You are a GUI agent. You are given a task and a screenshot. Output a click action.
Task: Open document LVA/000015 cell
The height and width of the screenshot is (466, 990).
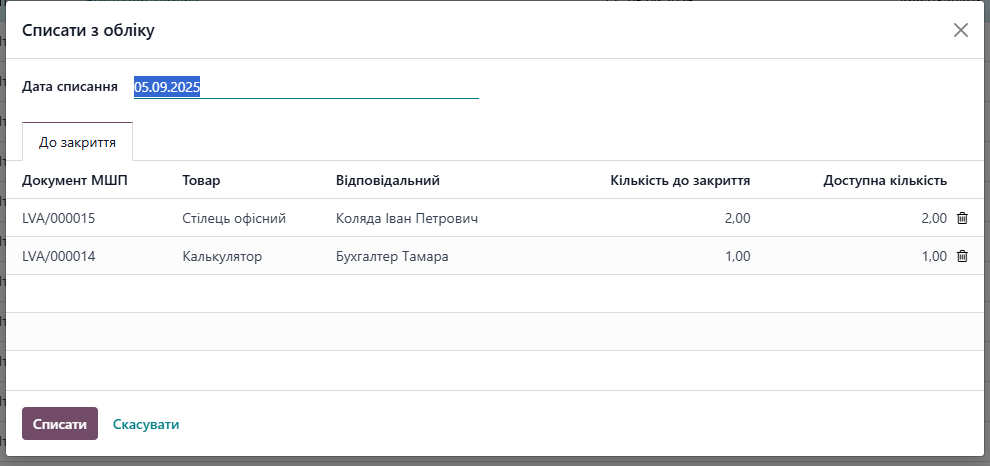pyautogui.click(x=58, y=218)
